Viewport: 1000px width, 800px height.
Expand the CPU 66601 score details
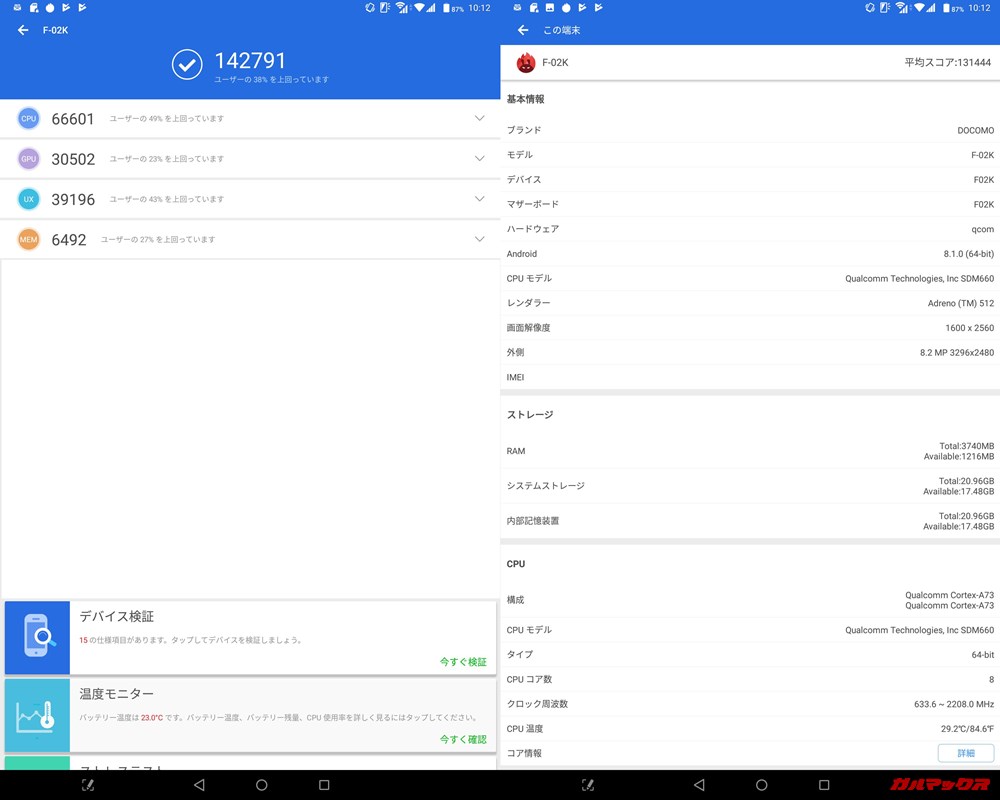pos(479,118)
